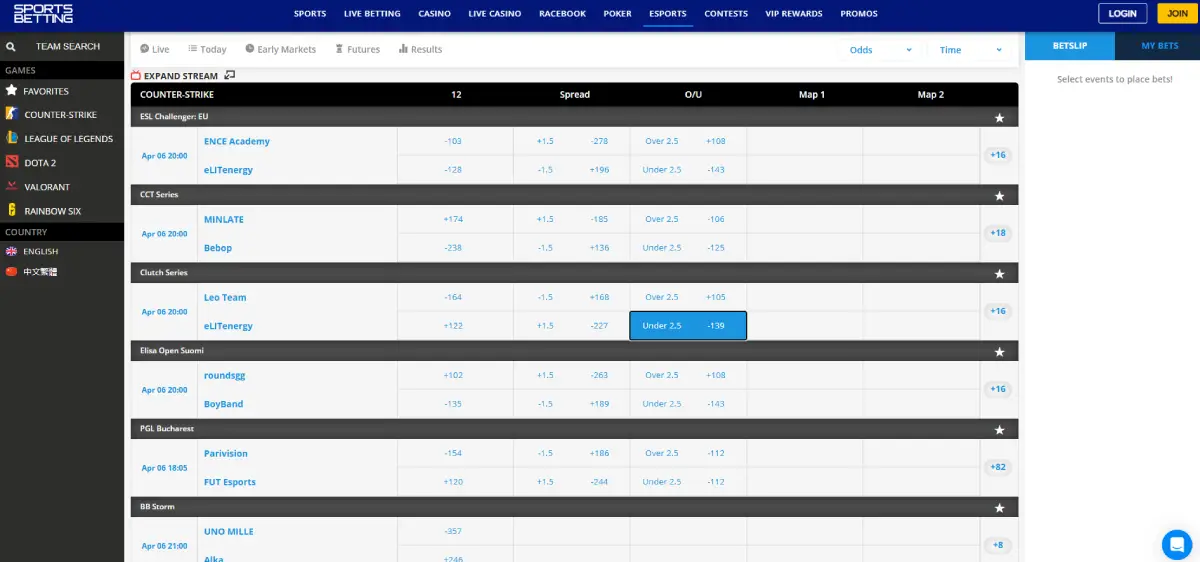Open the Futures tab

pyautogui.click(x=358, y=49)
